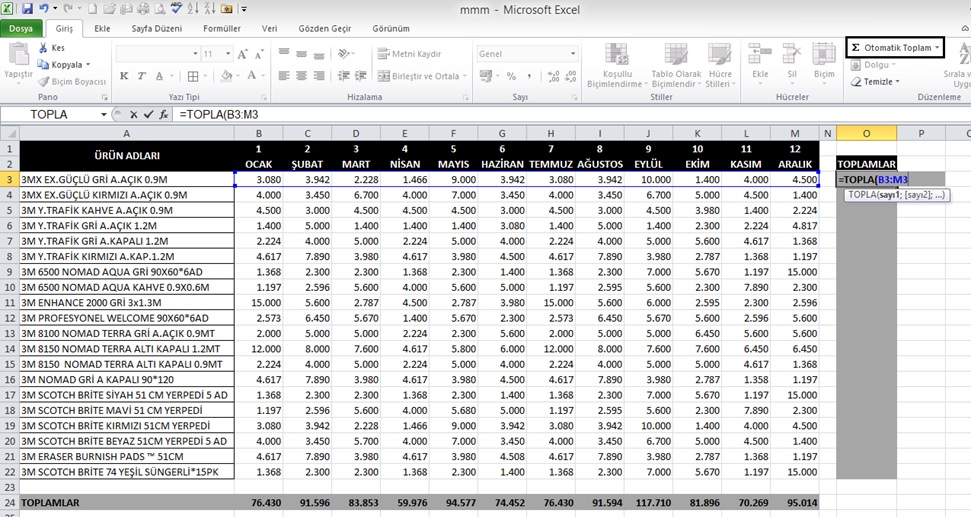Increase font size with large A
The image size is (971, 517).
pyautogui.click(x=243, y=54)
